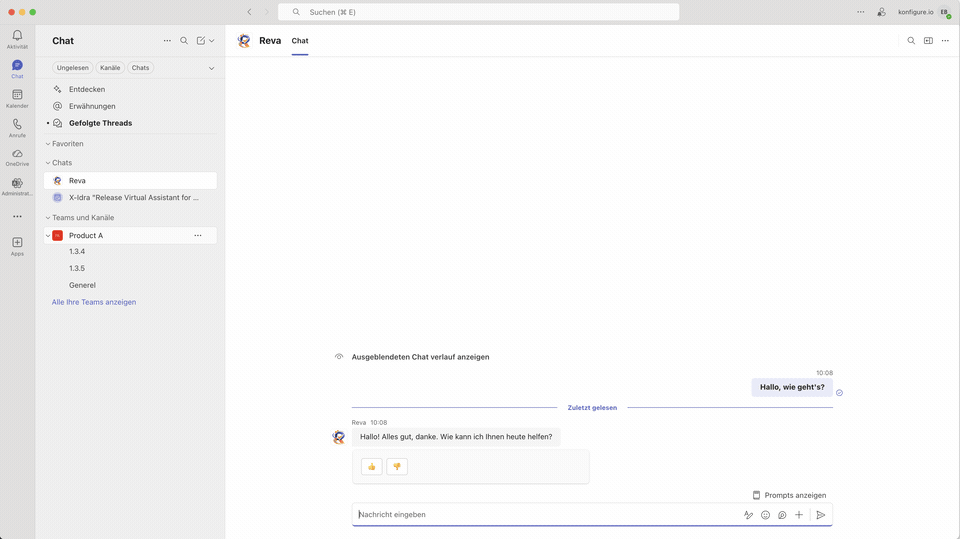Click Alle Ihre Teams anzeigen link
The width and height of the screenshot is (960, 539).
(94, 302)
